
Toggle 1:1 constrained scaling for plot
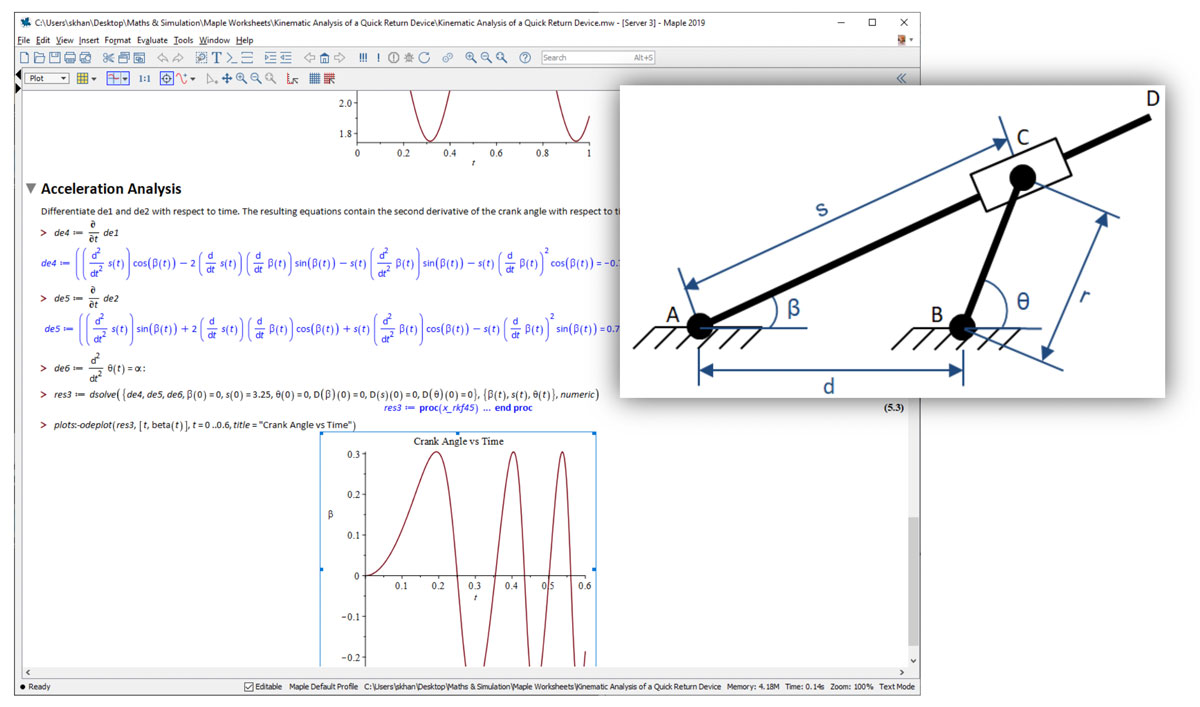144,78
